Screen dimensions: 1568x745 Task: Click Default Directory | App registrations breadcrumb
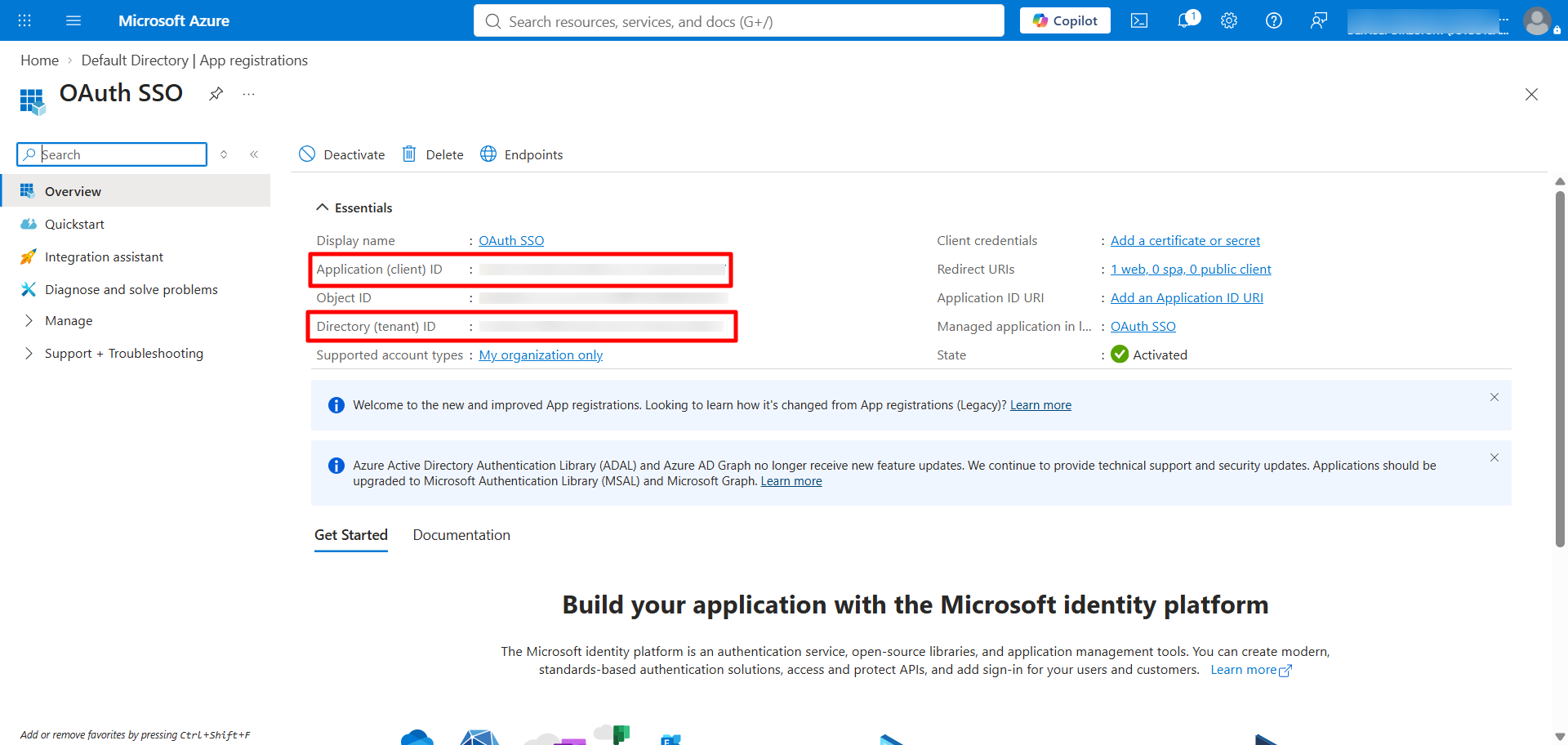[x=194, y=60]
